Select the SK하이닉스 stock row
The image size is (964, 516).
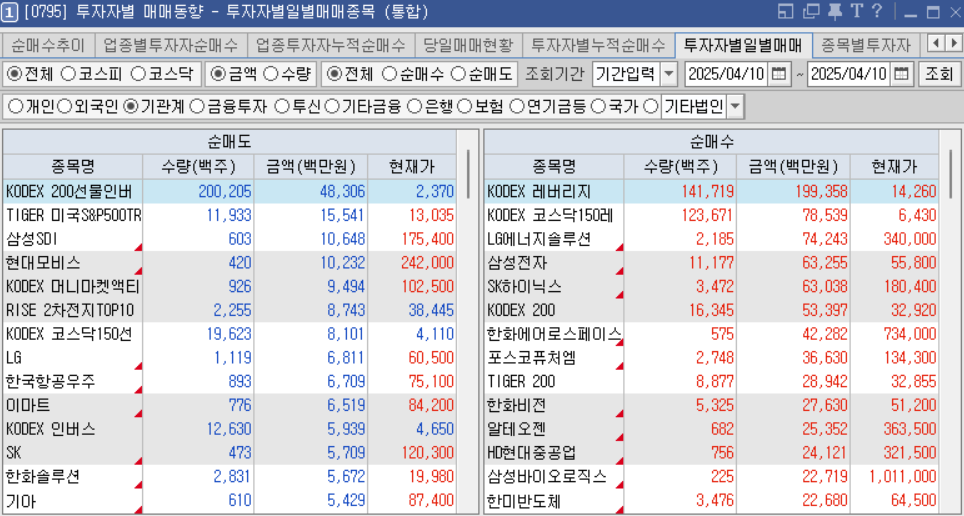click(x=711, y=287)
